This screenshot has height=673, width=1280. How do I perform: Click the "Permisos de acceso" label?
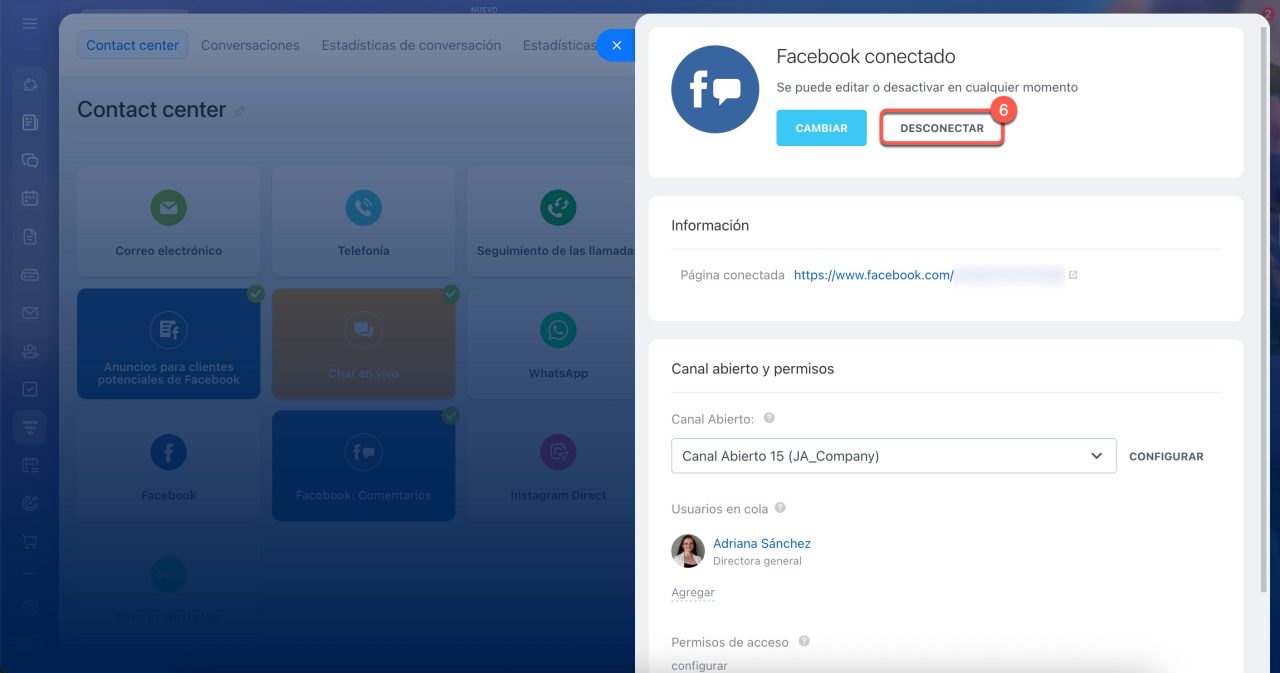pos(730,643)
